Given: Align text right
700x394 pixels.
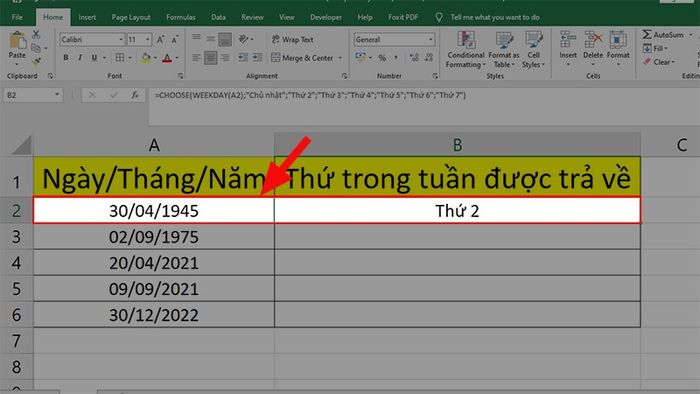Looking at the screenshot, I should pos(225,58).
